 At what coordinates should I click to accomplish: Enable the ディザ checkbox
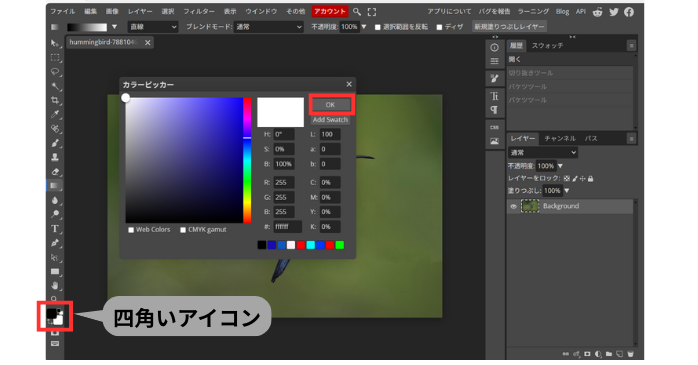[439, 27]
